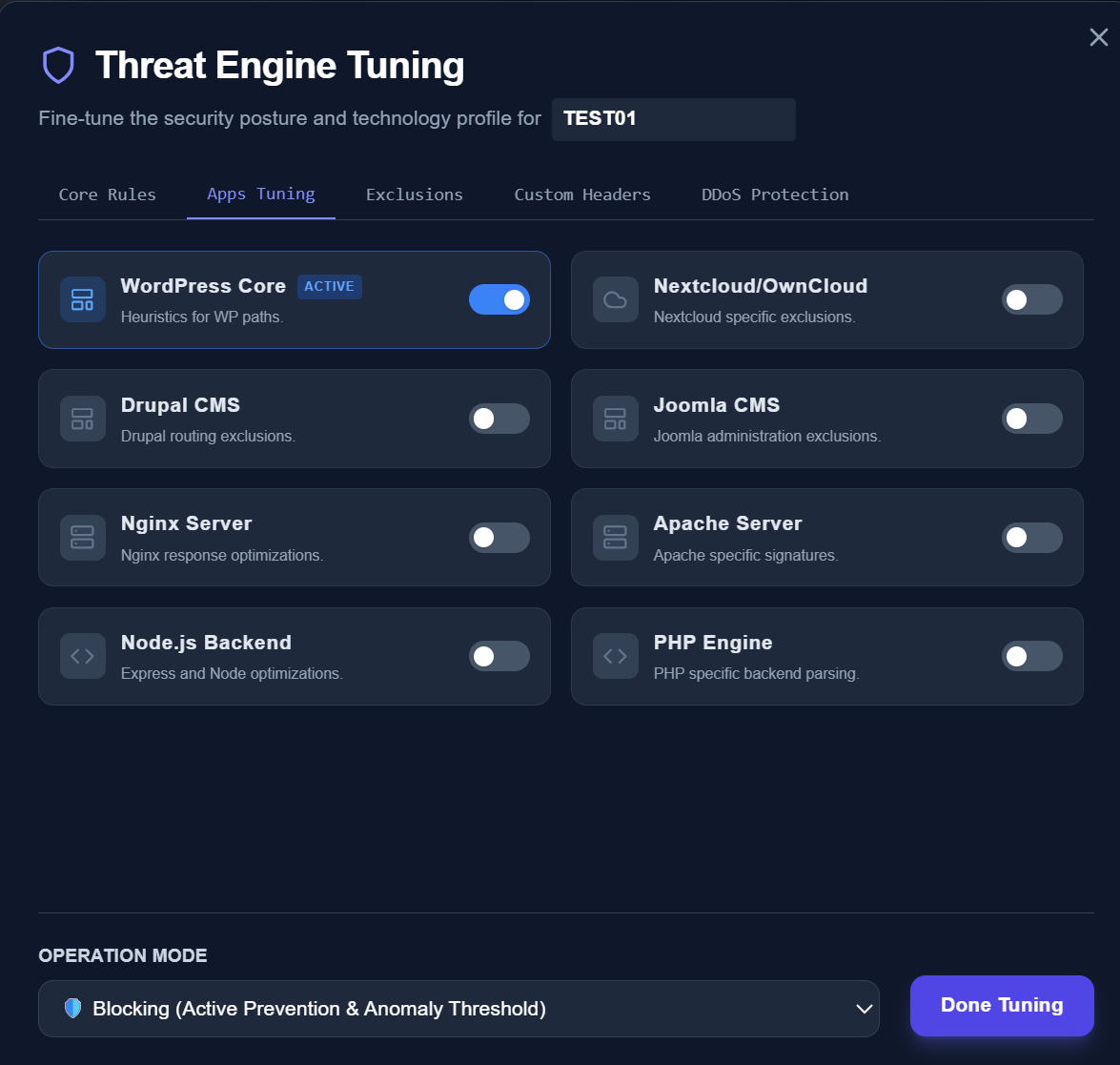Open the Operation Mode dropdown
Screen dimensions: 1120x1065
coord(458,1009)
